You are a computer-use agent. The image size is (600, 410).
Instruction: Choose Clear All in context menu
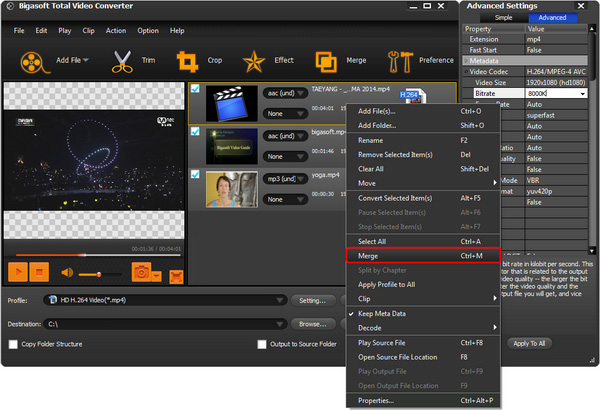[x=423, y=169]
